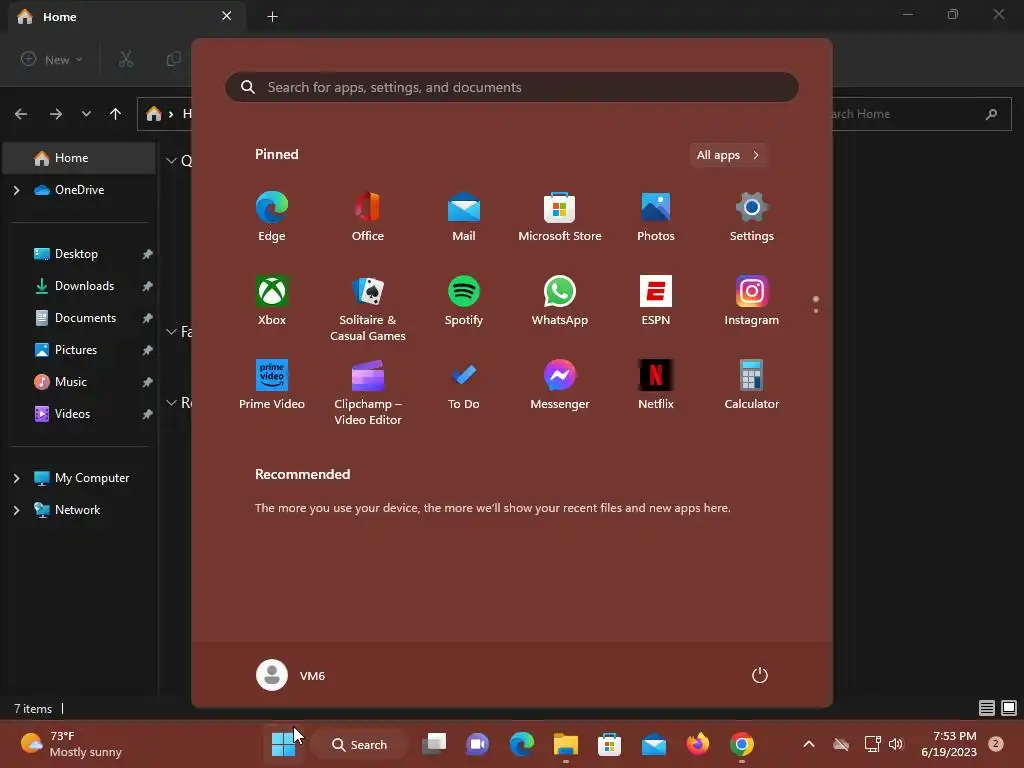Launch the To Do app
The height and width of the screenshot is (768, 1024).
coord(464,385)
